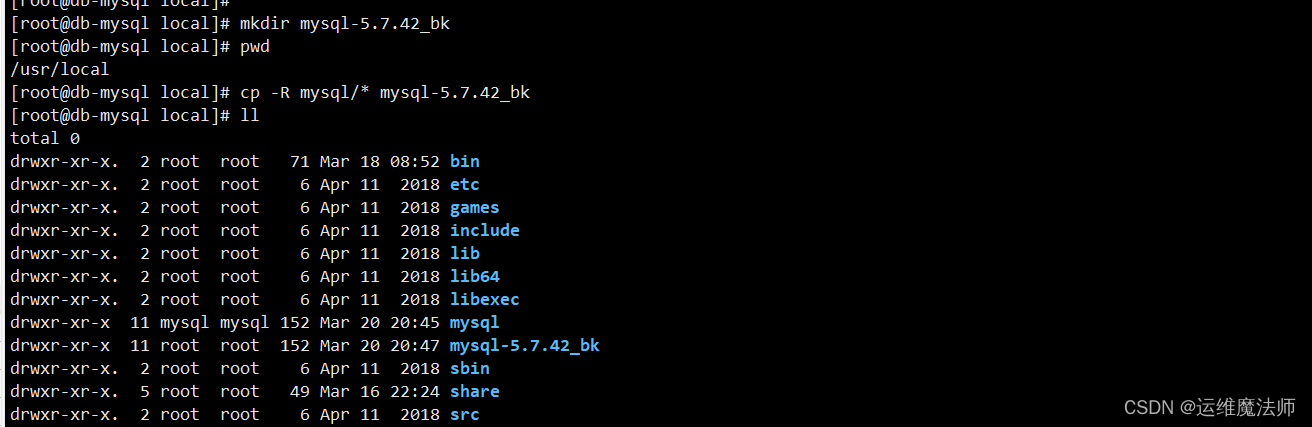Click the 'Mar 16 22:24' timestamp
The height and width of the screenshot is (427, 1312).
click(379, 391)
